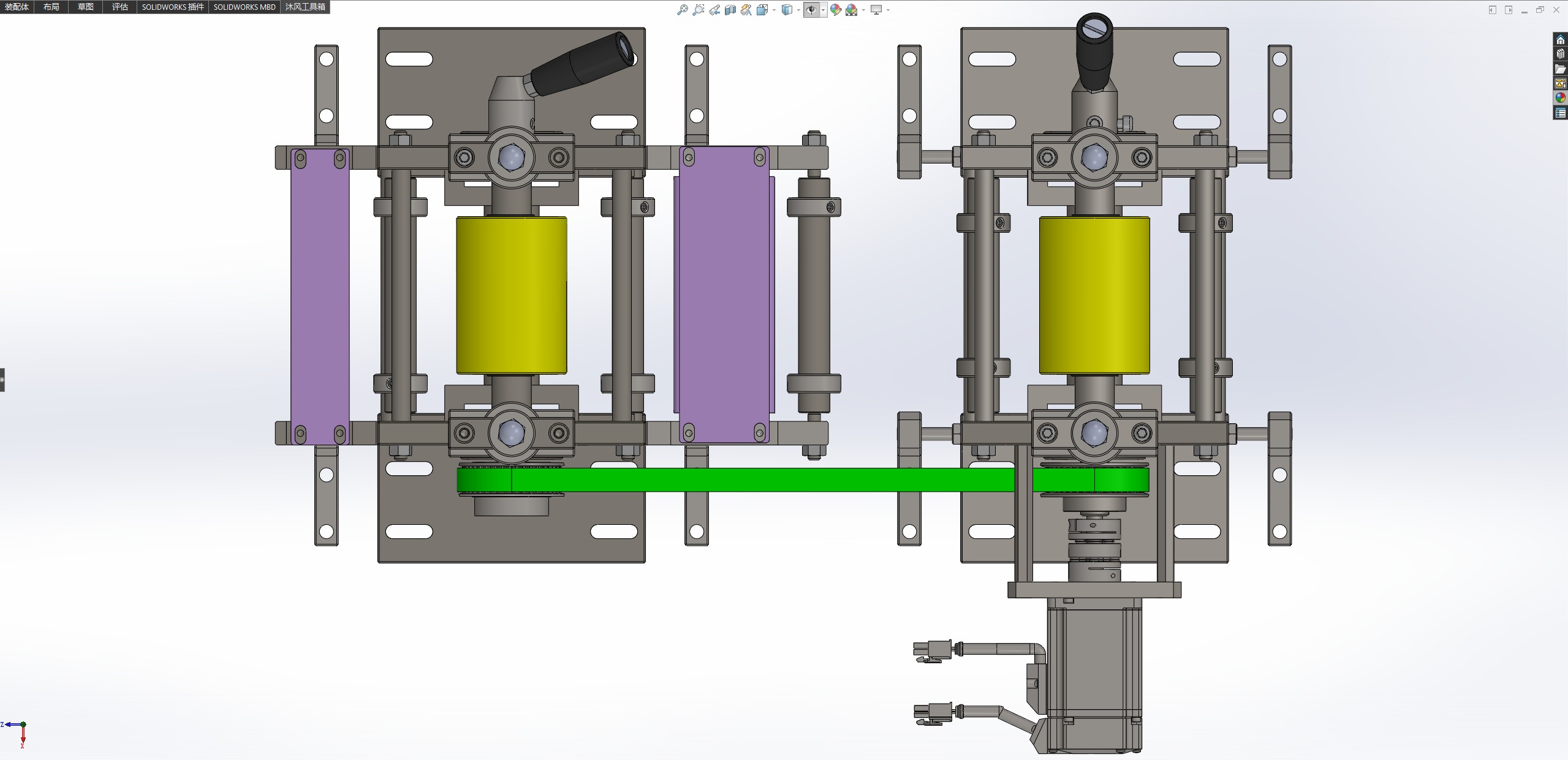Toggle the Hide/Show Items eye button
Viewport: 1568px width, 760px height.
point(811,10)
